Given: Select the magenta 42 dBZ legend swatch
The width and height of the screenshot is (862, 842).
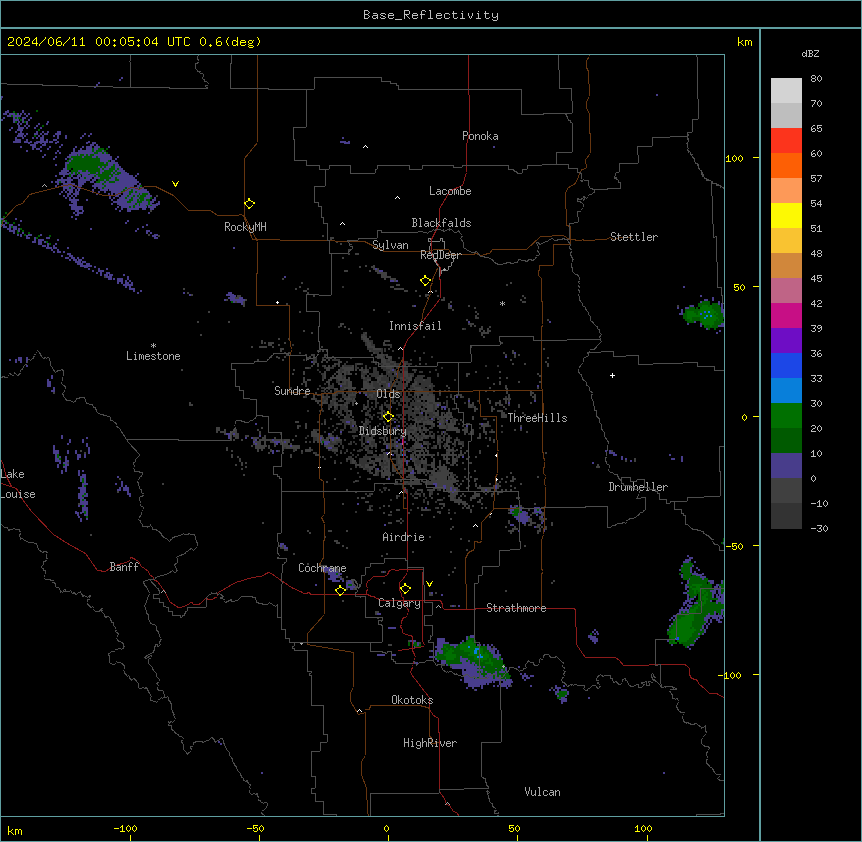Looking at the screenshot, I should (x=786, y=315).
